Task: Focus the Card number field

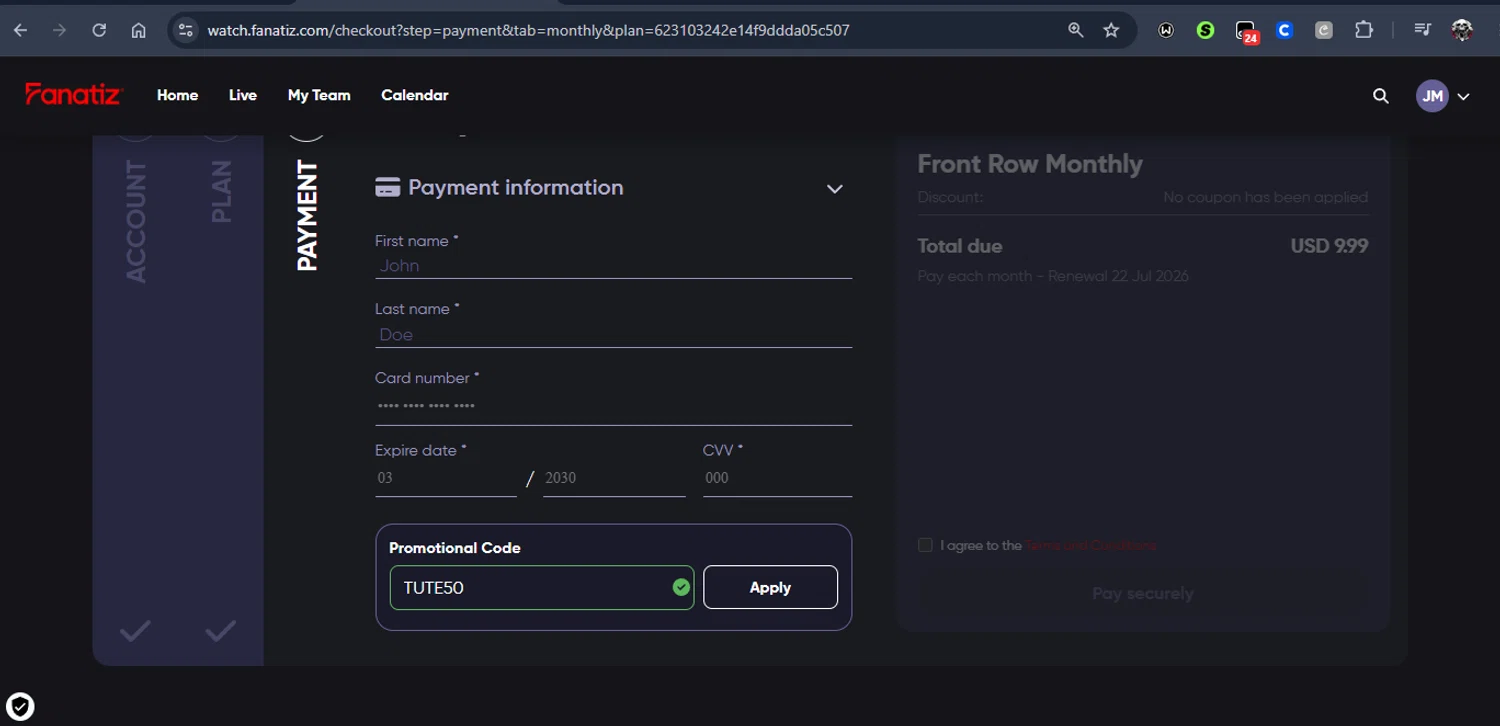Action: (x=613, y=407)
